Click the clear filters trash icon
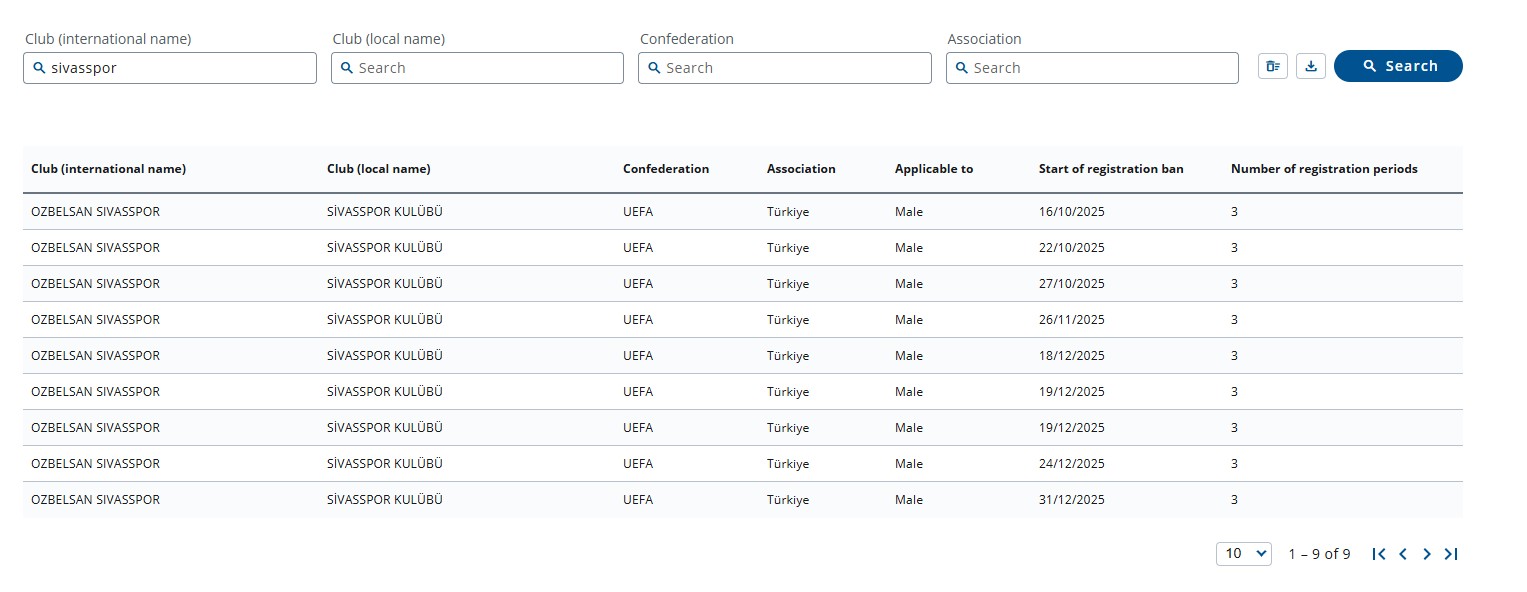 pyautogui.click(x=1272, y=66)
